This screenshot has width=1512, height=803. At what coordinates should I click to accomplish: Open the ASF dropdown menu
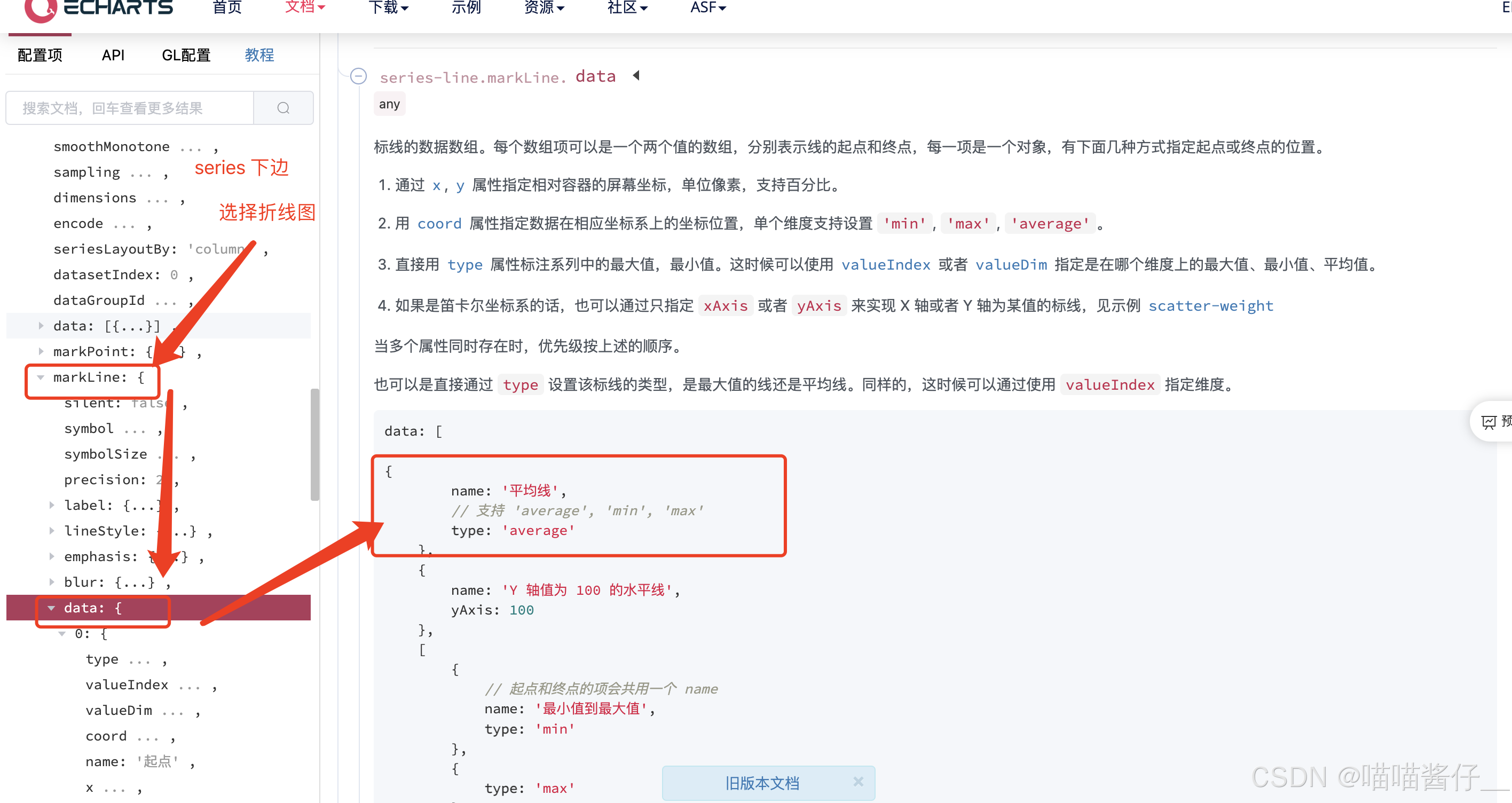tap(708, 7)
